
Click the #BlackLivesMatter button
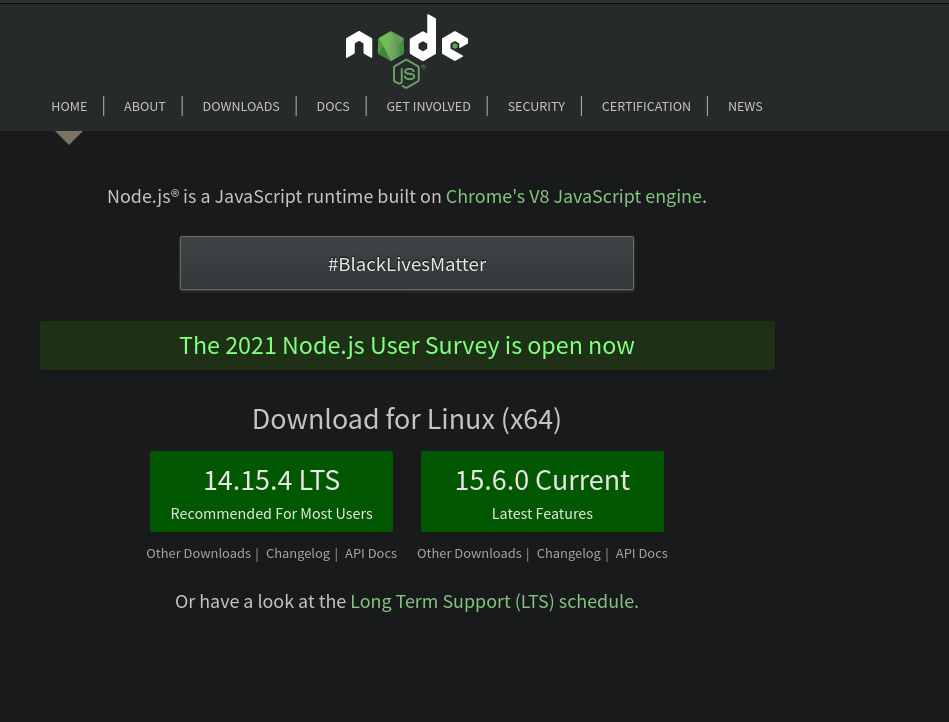point(407,263)
